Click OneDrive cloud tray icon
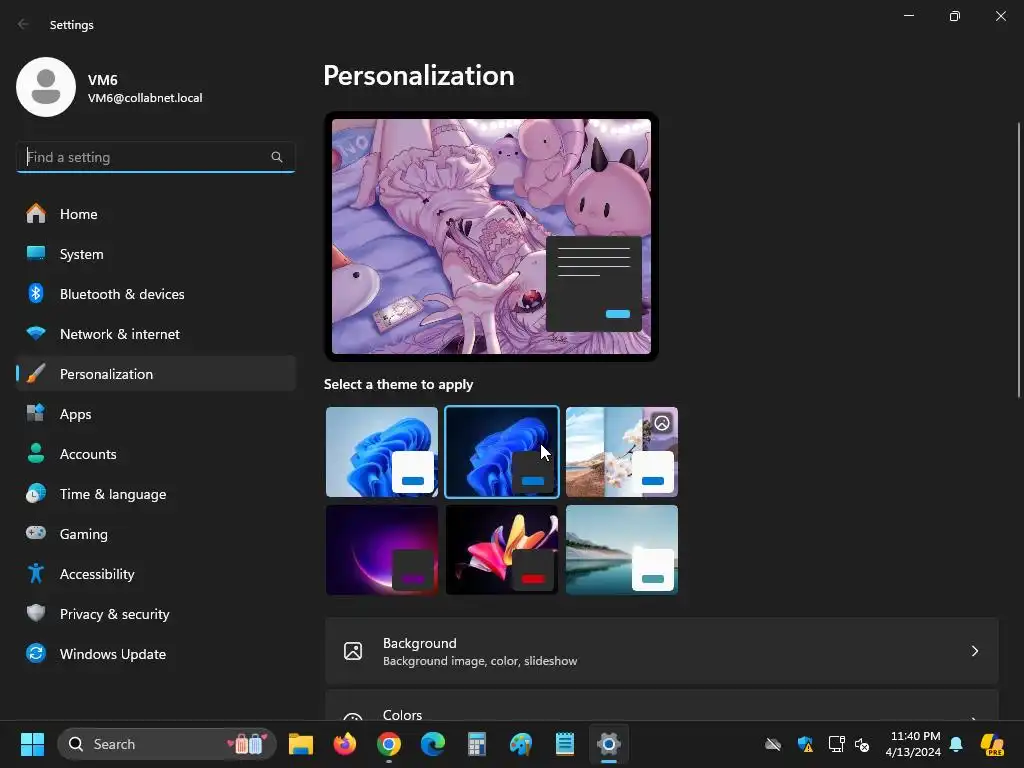This screenshot has width=1024, height=768. tap(773, 744)
